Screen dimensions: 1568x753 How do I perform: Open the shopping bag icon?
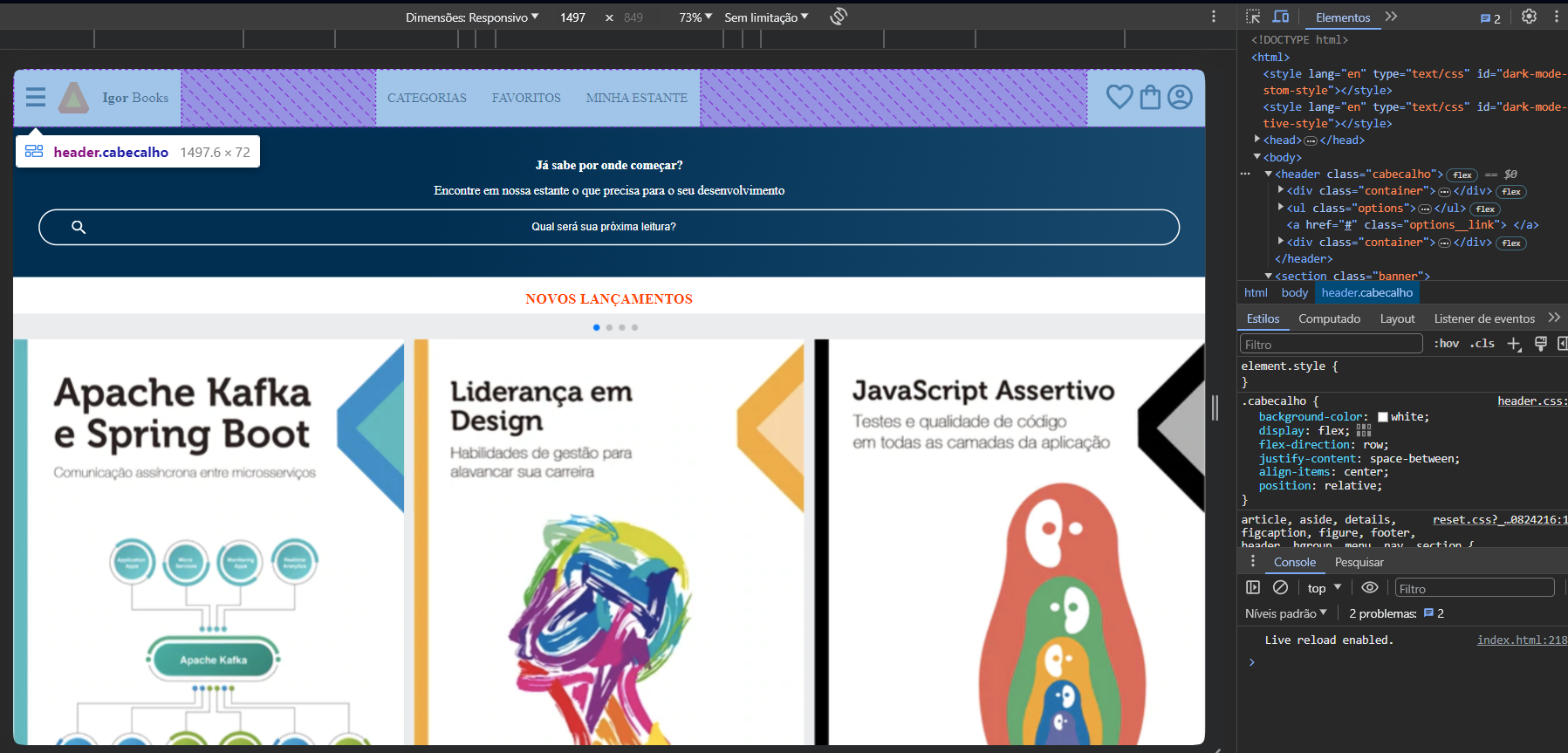click(x=1151, y=97)
